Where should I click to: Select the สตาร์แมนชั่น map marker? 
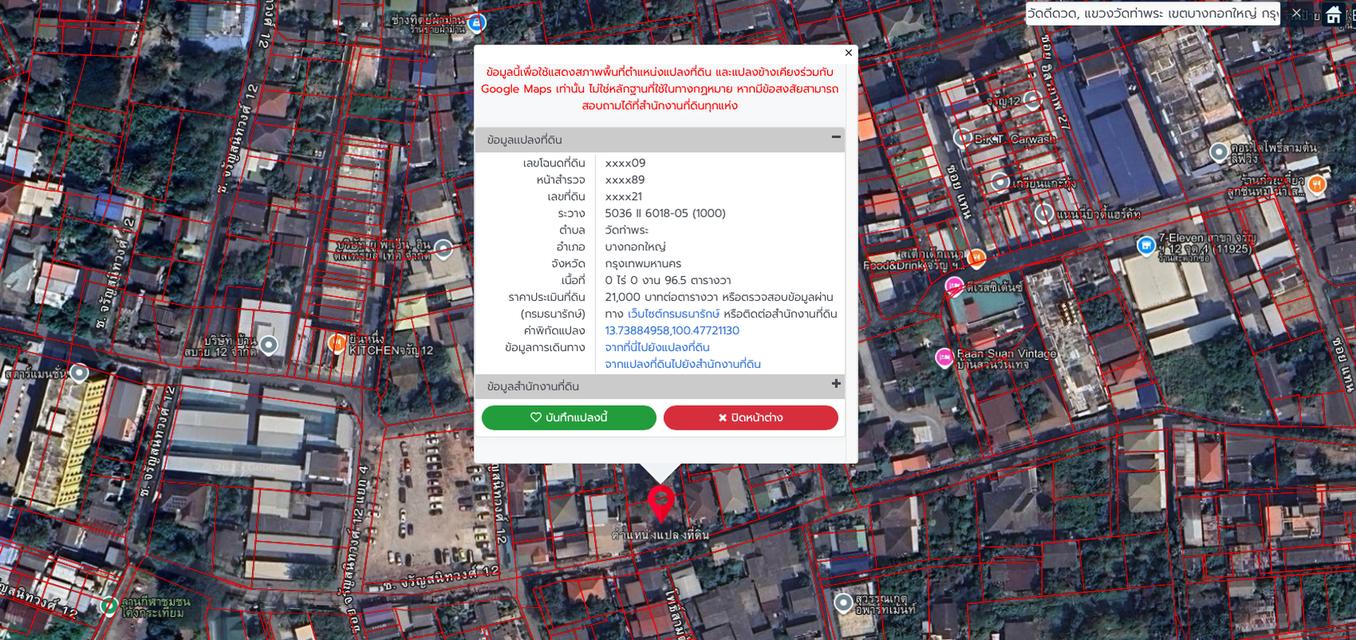point(78,373)
